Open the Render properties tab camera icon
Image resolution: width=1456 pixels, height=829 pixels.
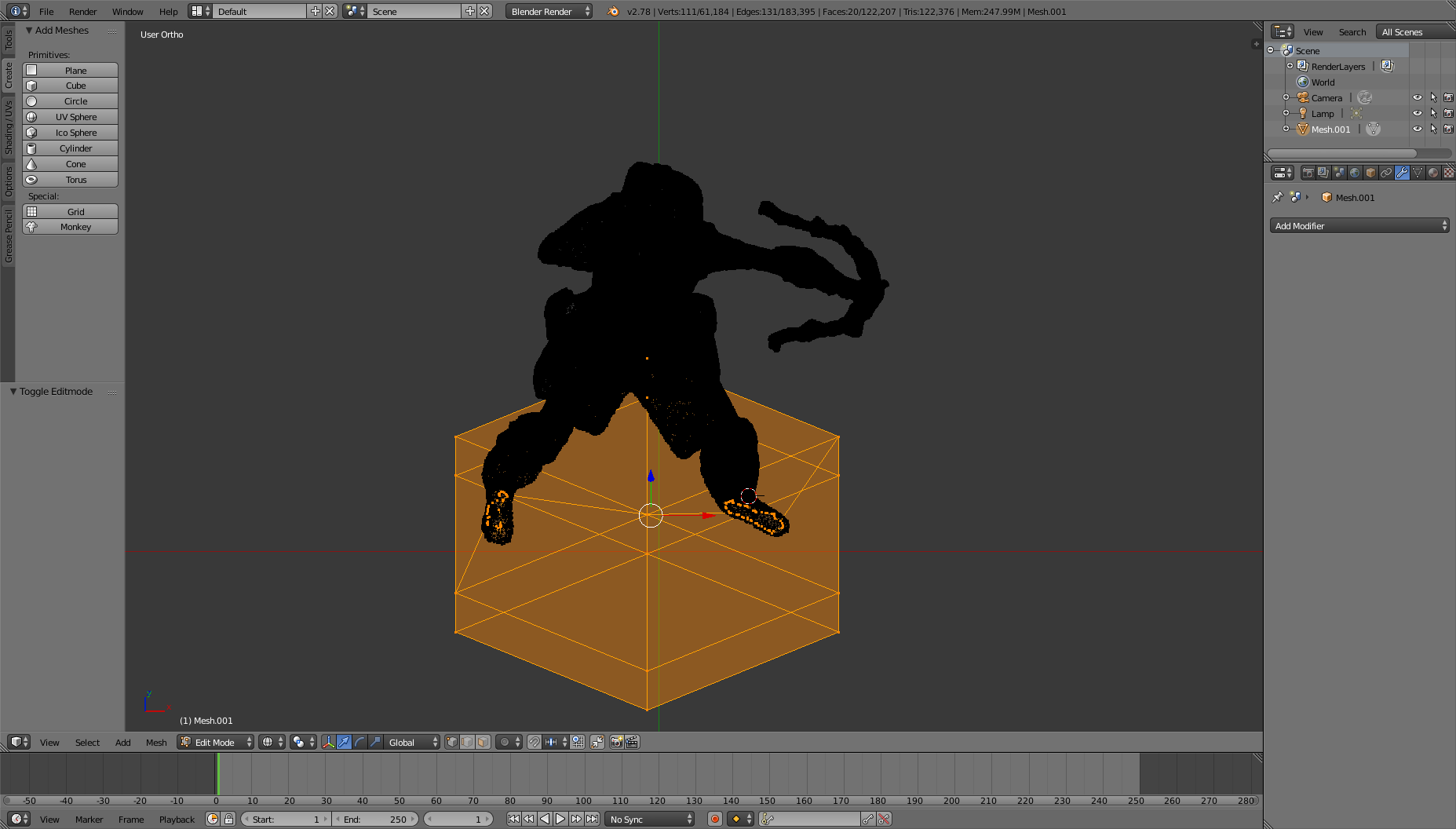tap(1308, 173)
